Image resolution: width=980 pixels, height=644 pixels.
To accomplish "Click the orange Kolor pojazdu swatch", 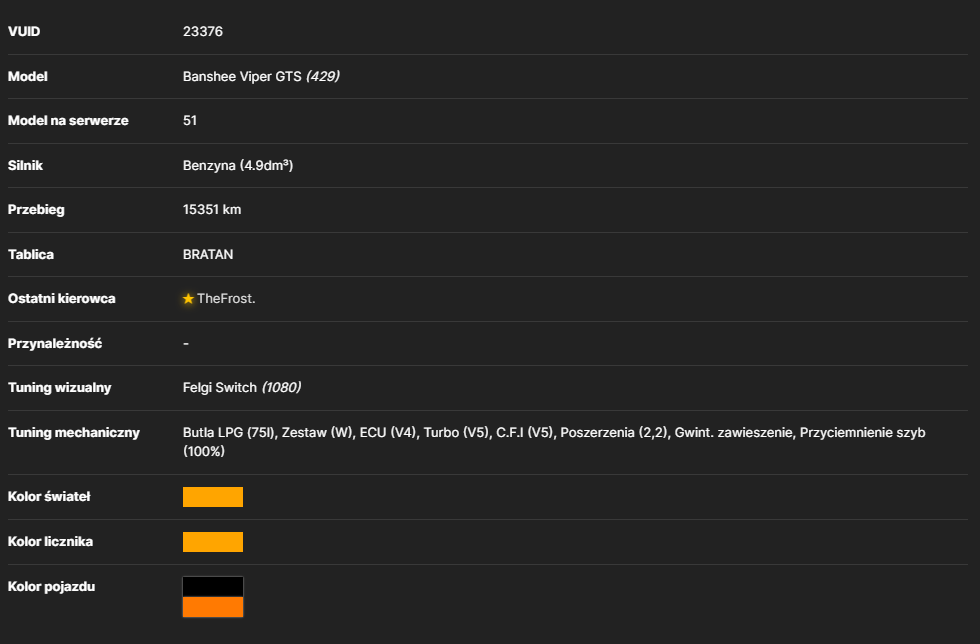I will 212,607.
